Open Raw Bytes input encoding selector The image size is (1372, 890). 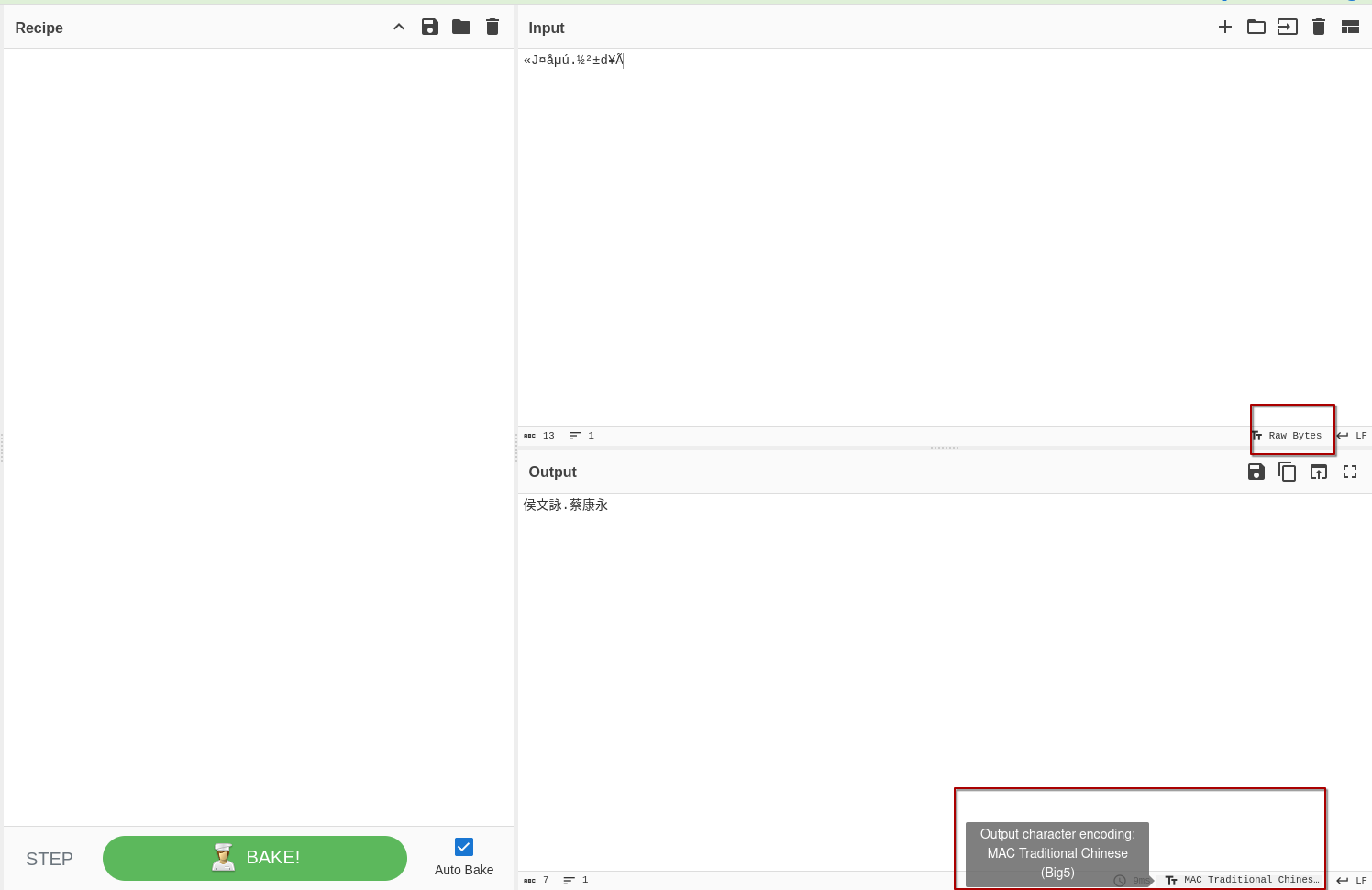coord(1288,436)
